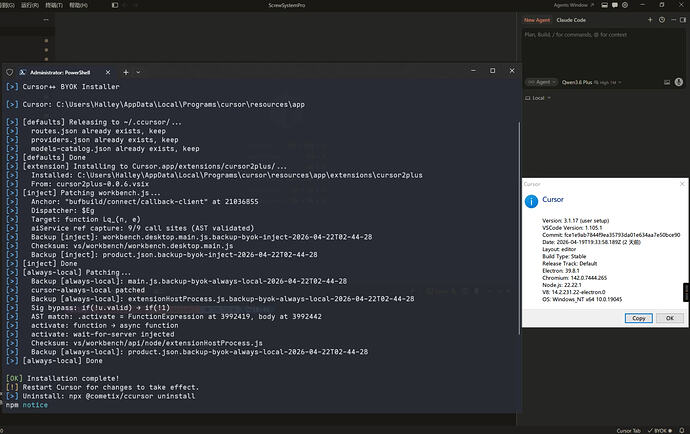690x434 pixels.
Task: Click the shield icon in PowerShell window
Action: click(9, 72)
